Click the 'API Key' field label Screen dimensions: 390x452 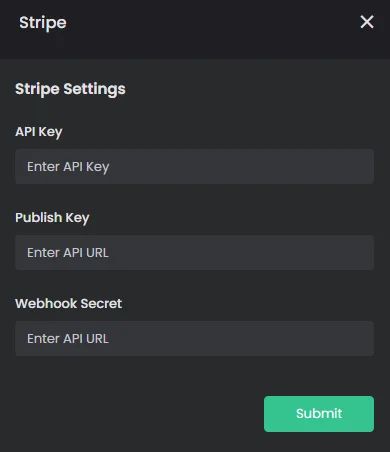(x=39, y=132)
